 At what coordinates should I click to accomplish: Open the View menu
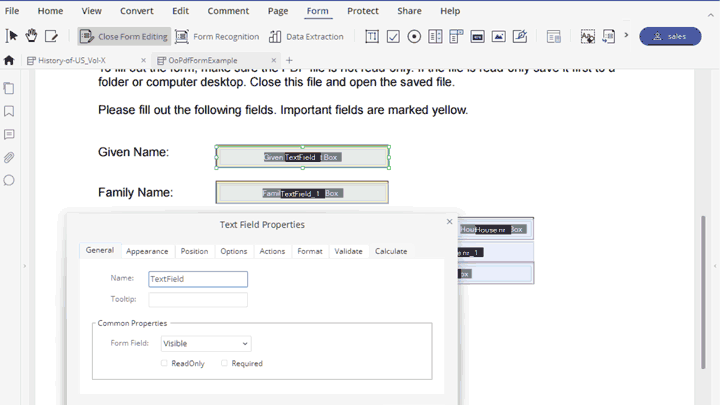(91, 11)
